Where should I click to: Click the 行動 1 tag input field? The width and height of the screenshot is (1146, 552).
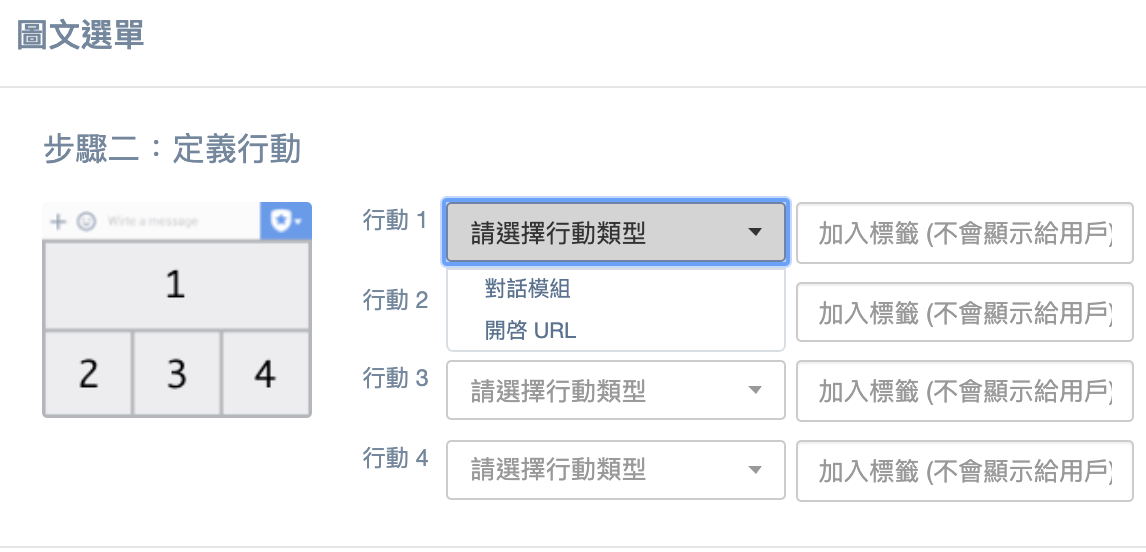[965, 233]
